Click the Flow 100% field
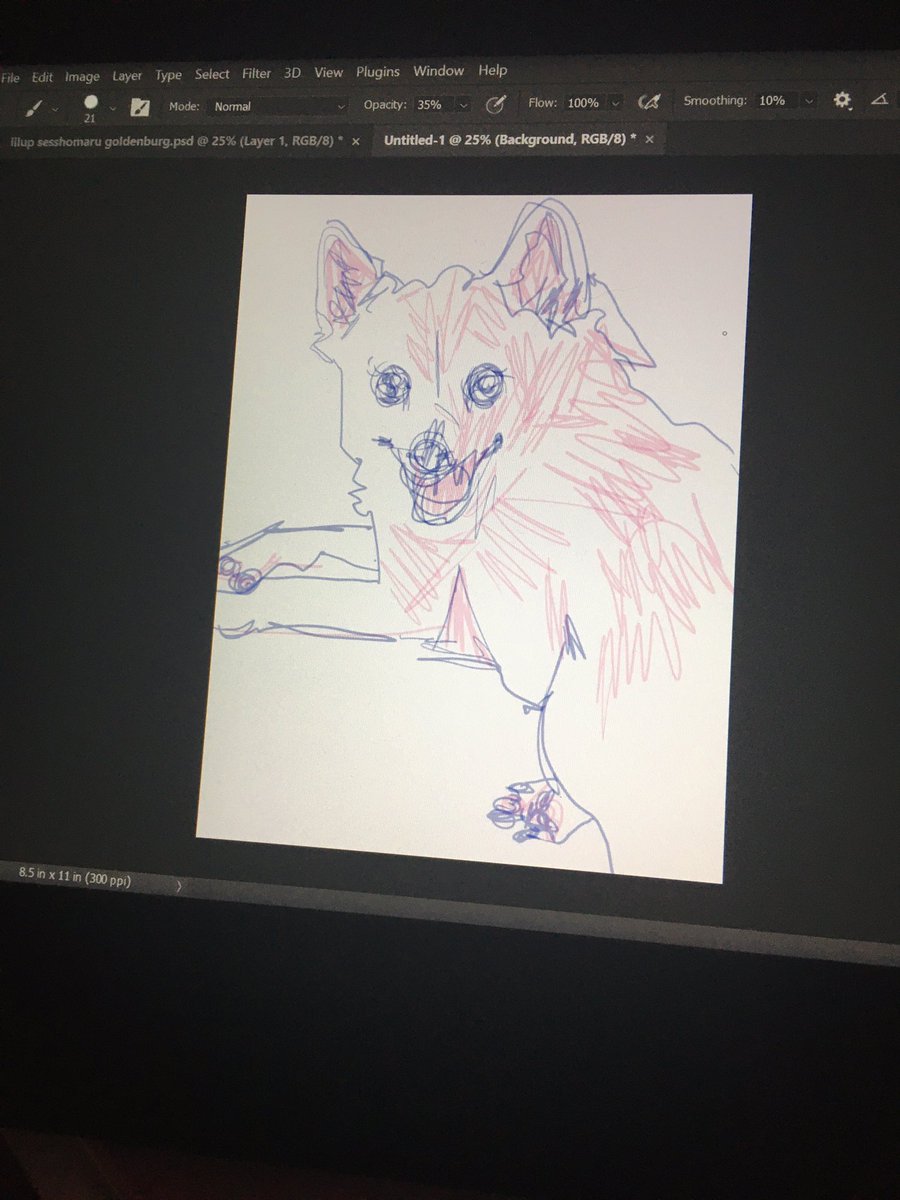Screen dimensions: 900x1200 coord(583,103)
